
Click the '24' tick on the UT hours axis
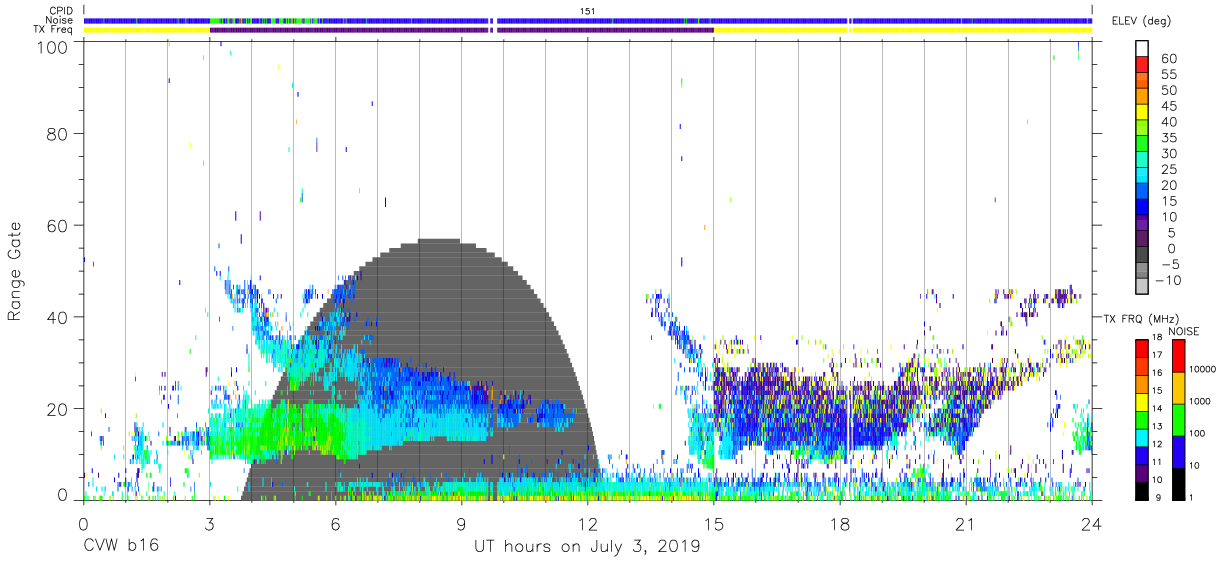(x=1092, y=523)
